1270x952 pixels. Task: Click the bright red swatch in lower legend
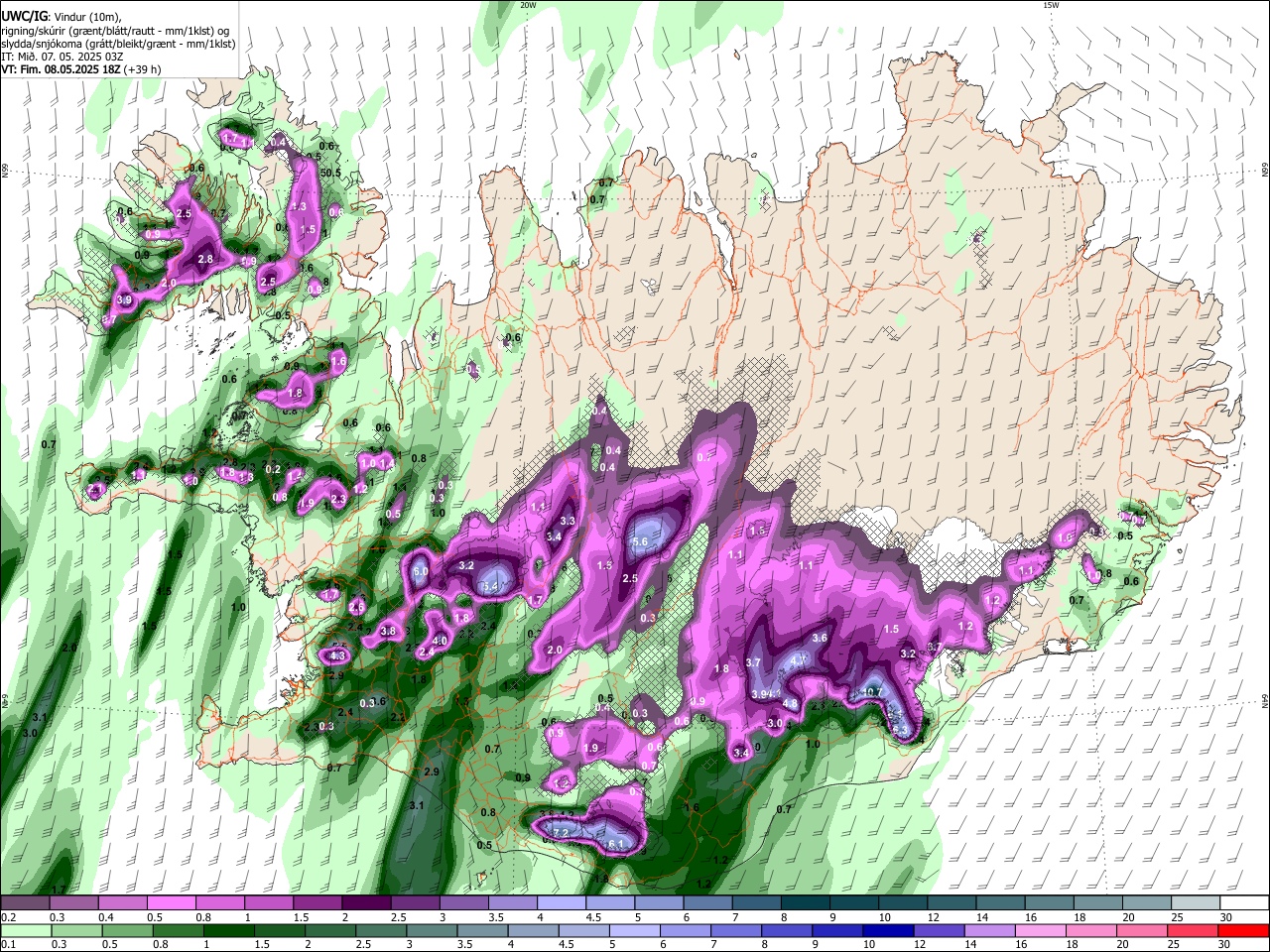1244,930
